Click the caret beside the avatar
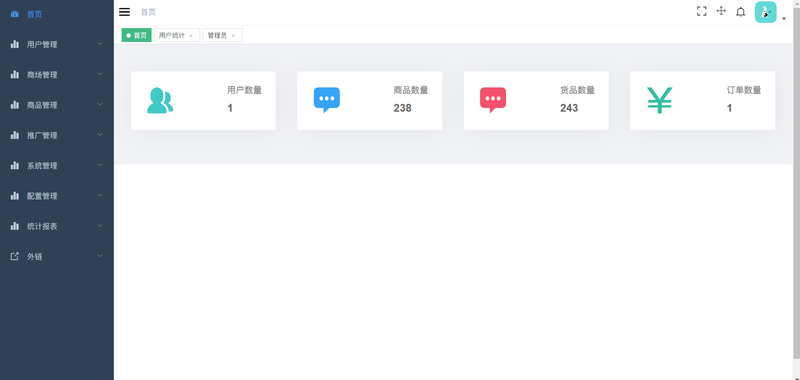800x380 pixels. (784, 18)
